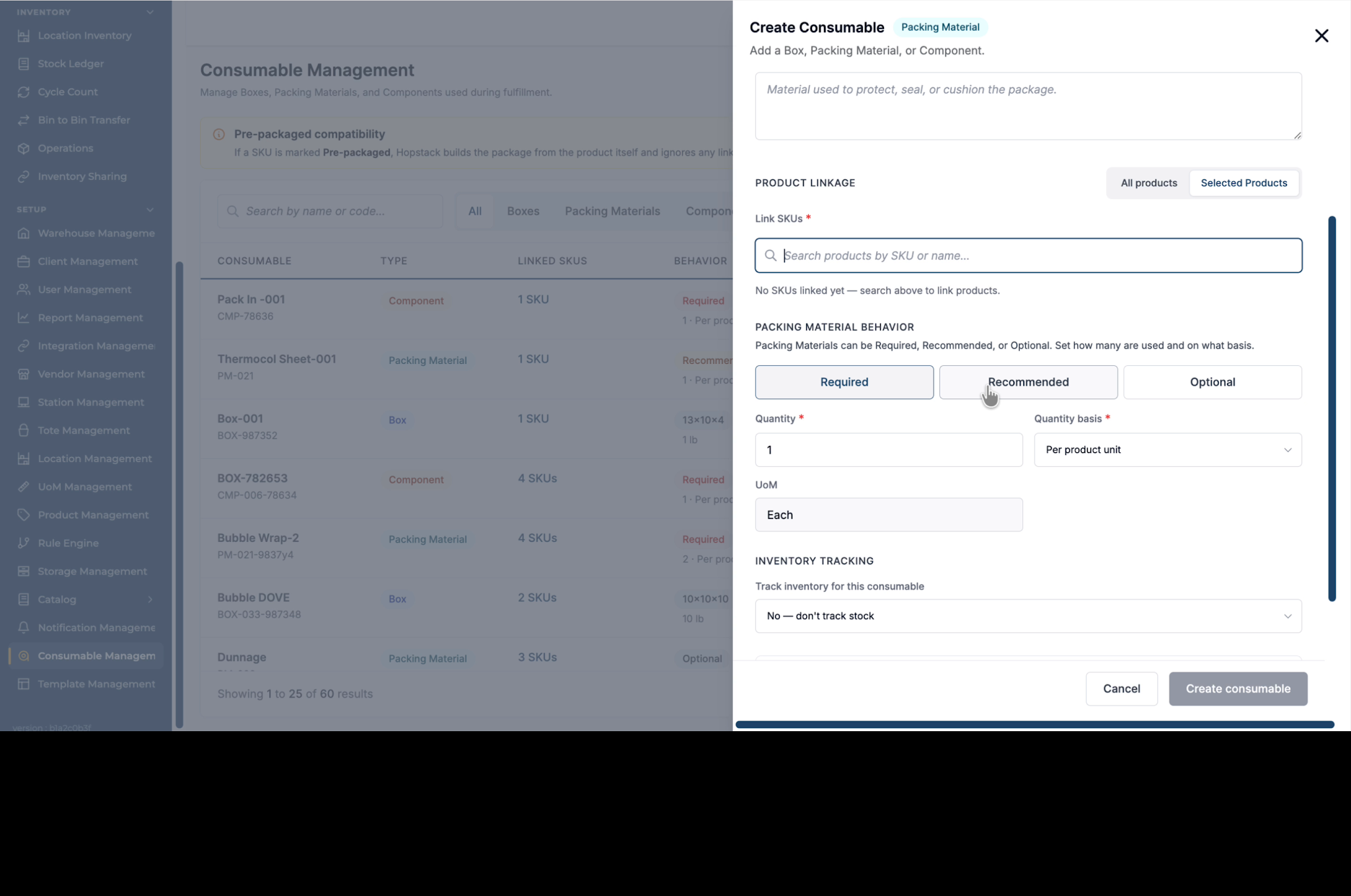
Task: Click the User Management sidebar icon
Action: (24, 289)
